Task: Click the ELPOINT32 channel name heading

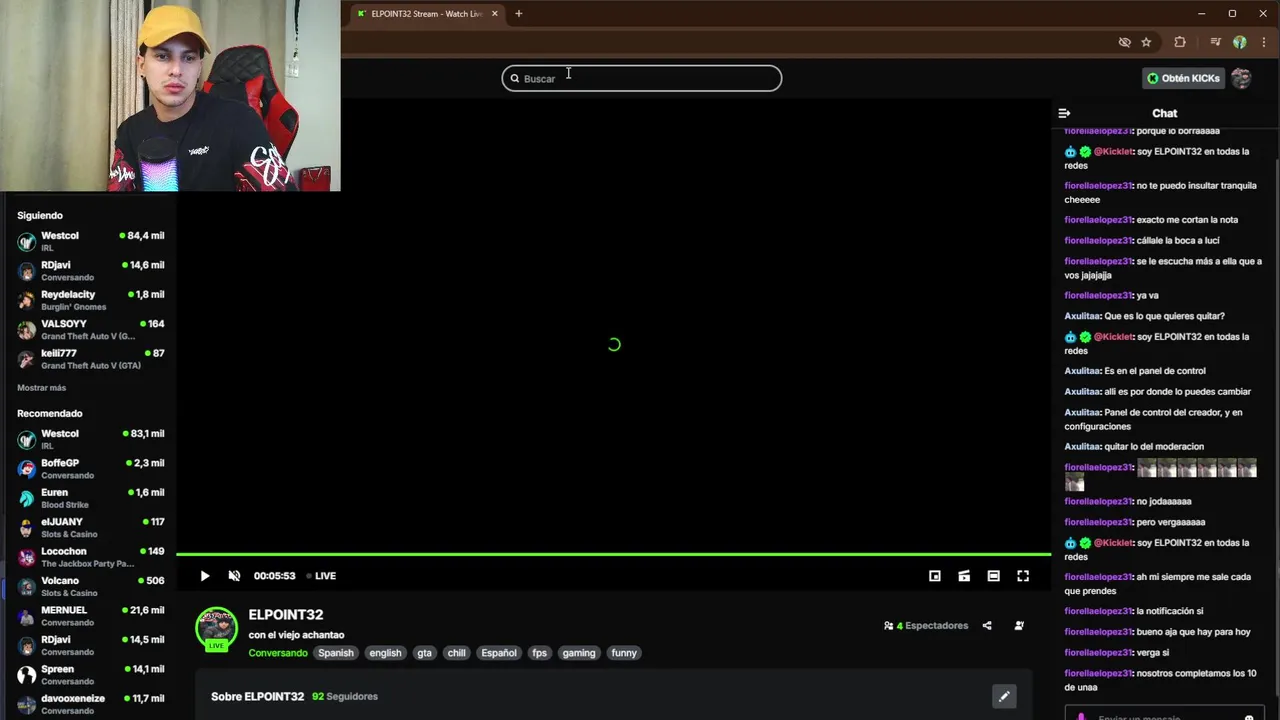Action: (286, 615)
